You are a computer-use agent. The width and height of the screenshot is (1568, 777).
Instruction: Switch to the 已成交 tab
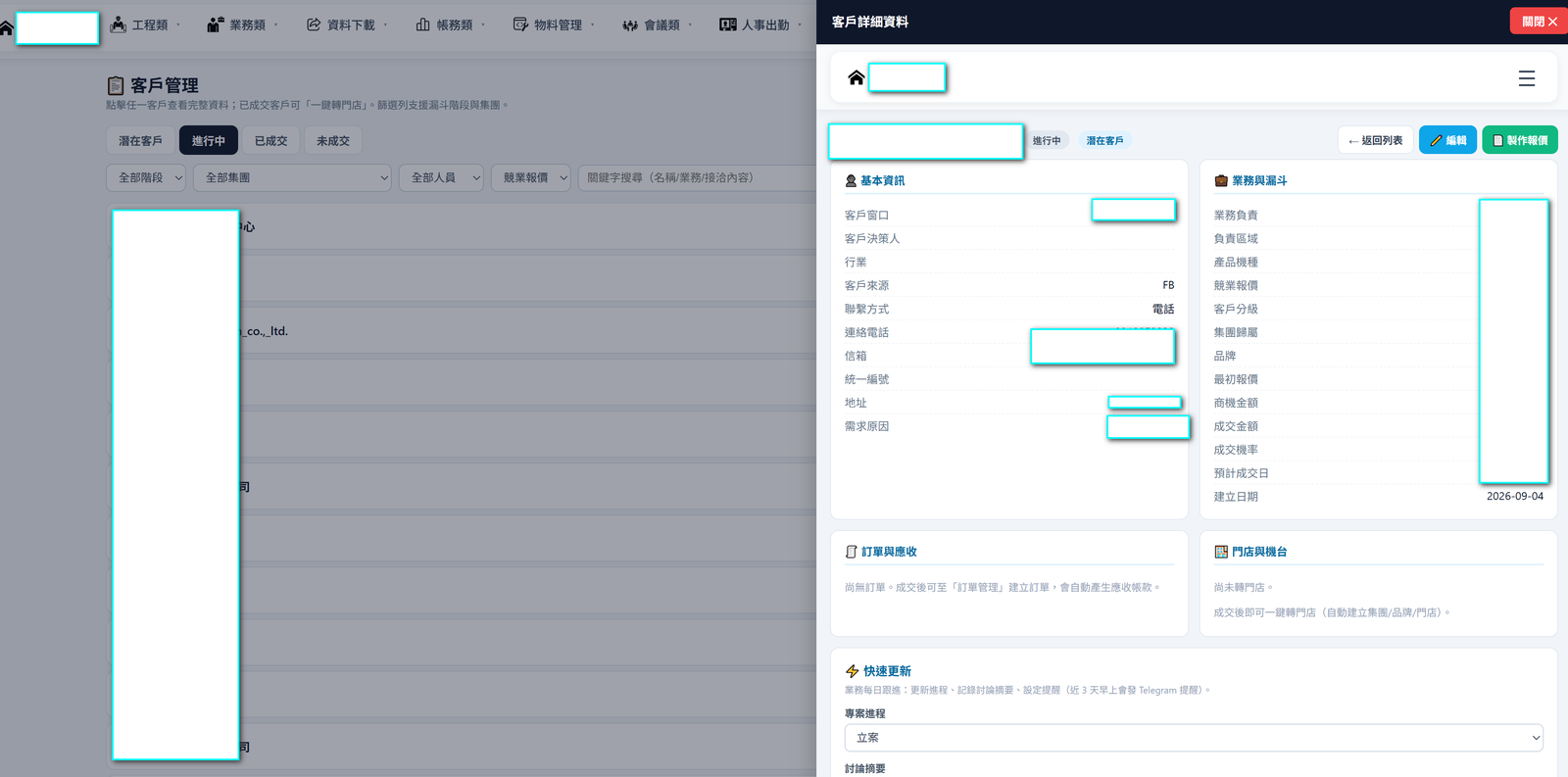pos(270,141)
